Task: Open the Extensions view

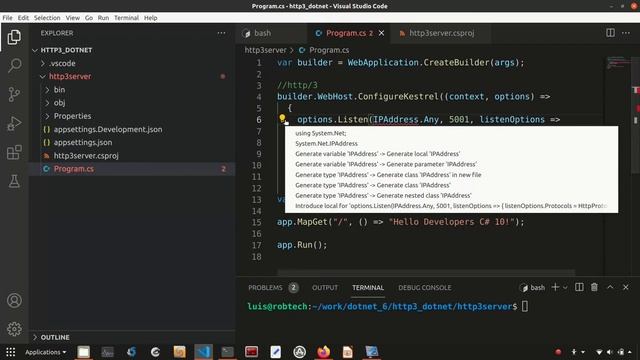Action: 14,152
